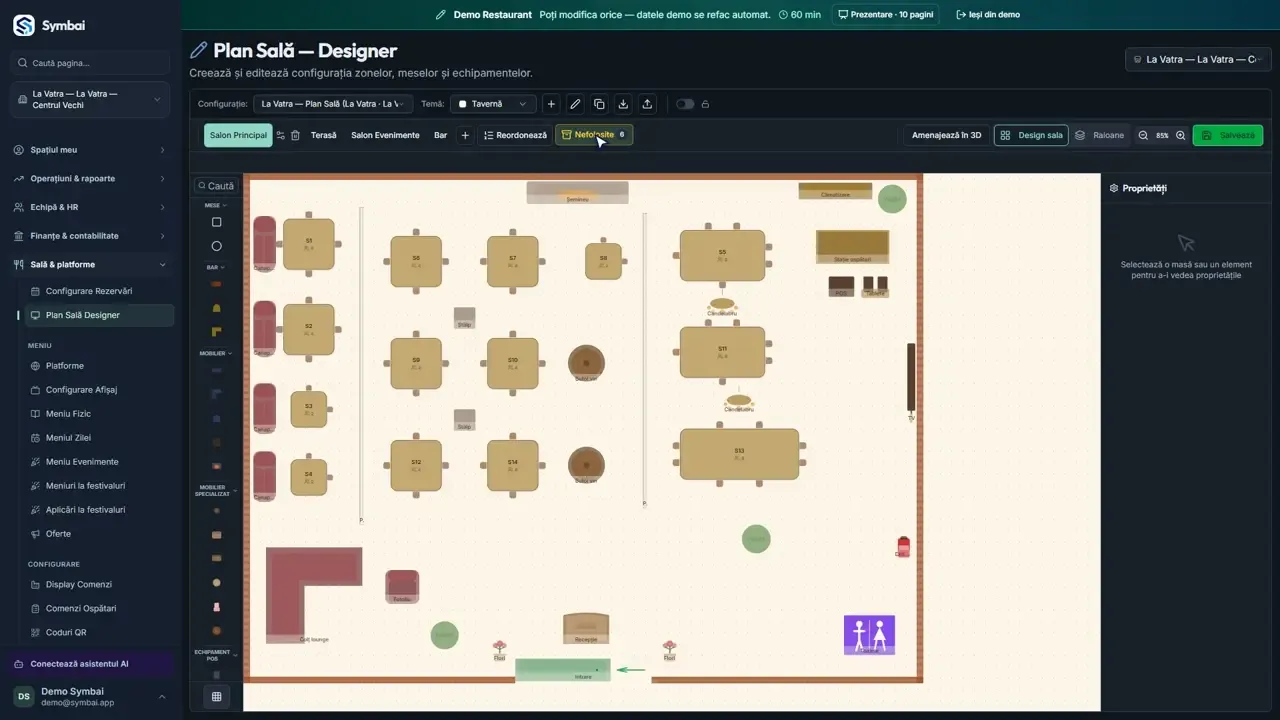Screen dimensions: 1280x720
Task: Open the Tavernă theme dropdown
Action: coord(492,104)
